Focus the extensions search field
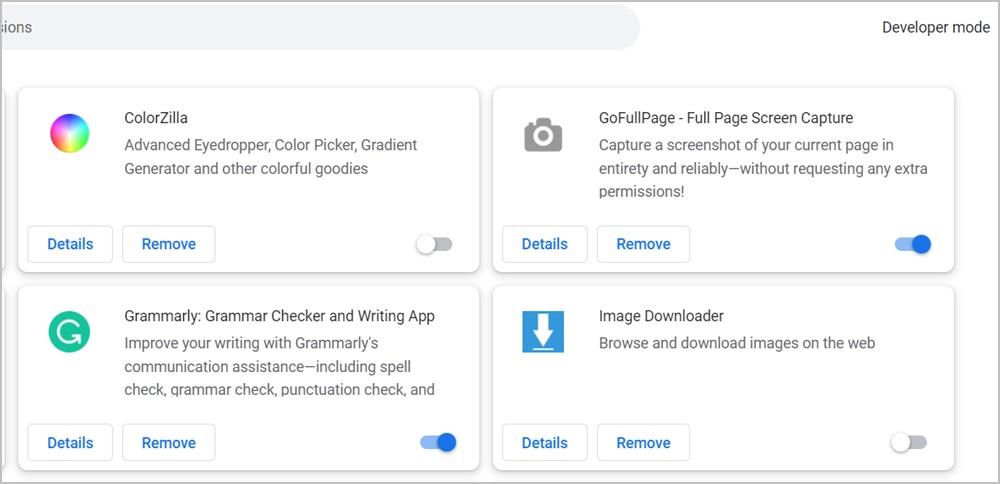Viewport: 1000px width, 484px height. (x=320, y=27)
